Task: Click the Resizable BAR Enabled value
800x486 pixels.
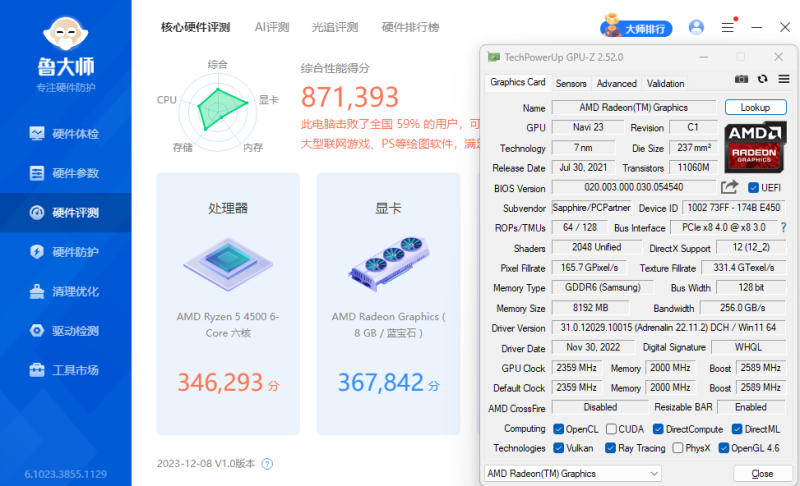Action: pos(751,407)
